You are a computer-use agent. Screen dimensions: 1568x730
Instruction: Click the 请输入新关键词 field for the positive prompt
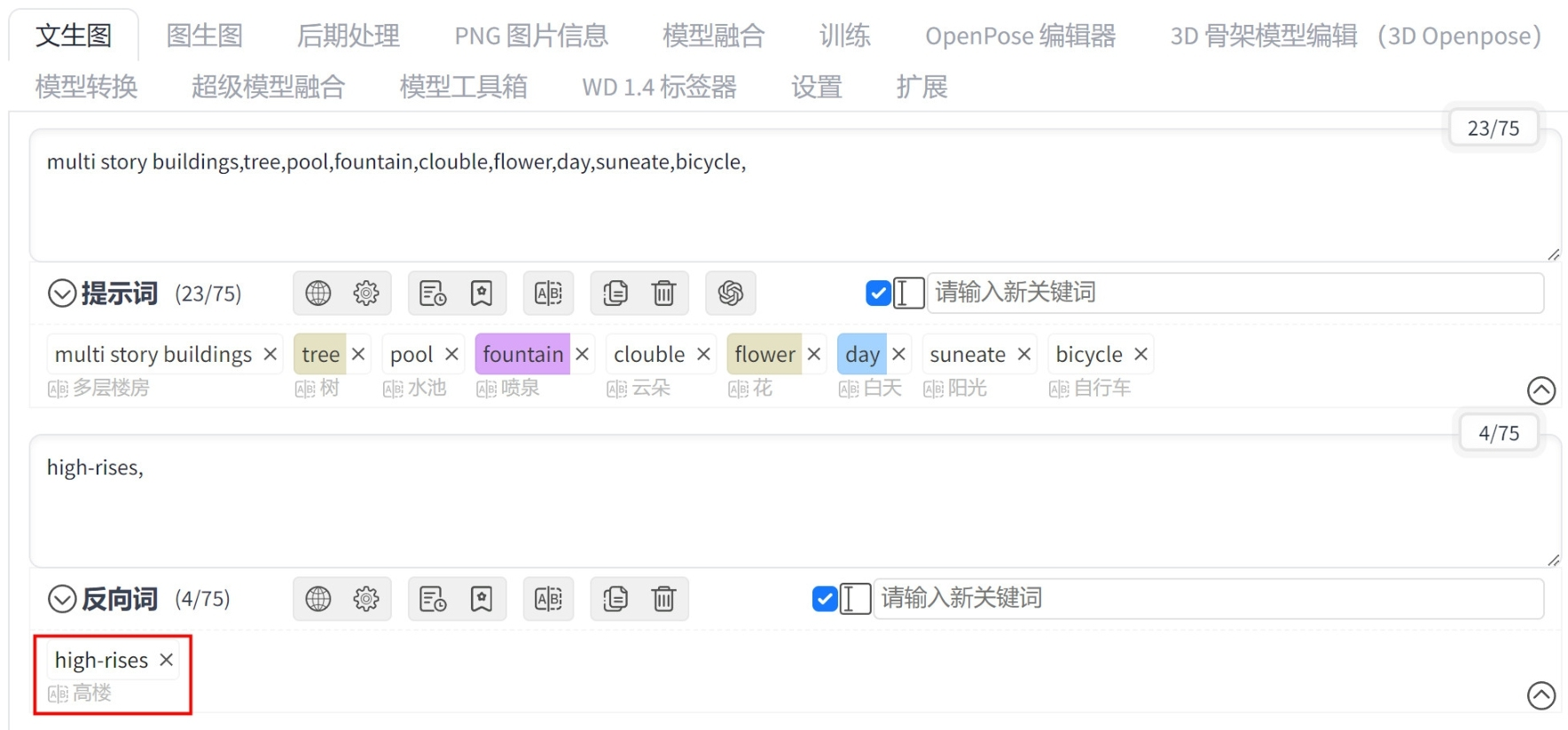pos(1235,293)
